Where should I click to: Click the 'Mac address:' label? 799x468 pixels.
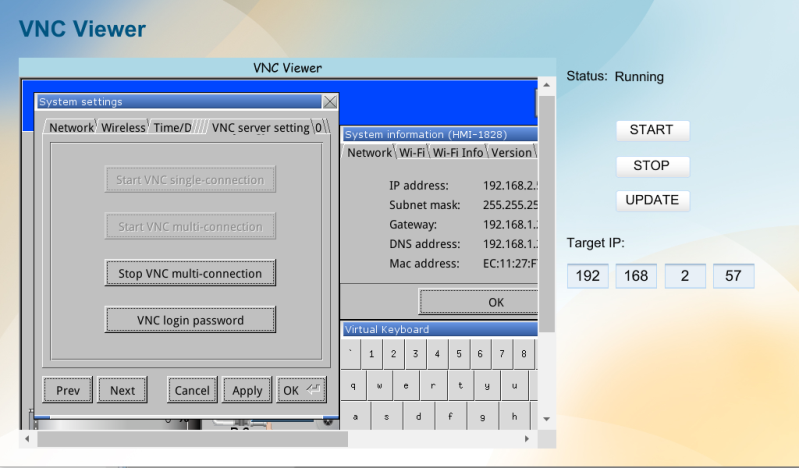pyautogui.click(x=424, y=264)
